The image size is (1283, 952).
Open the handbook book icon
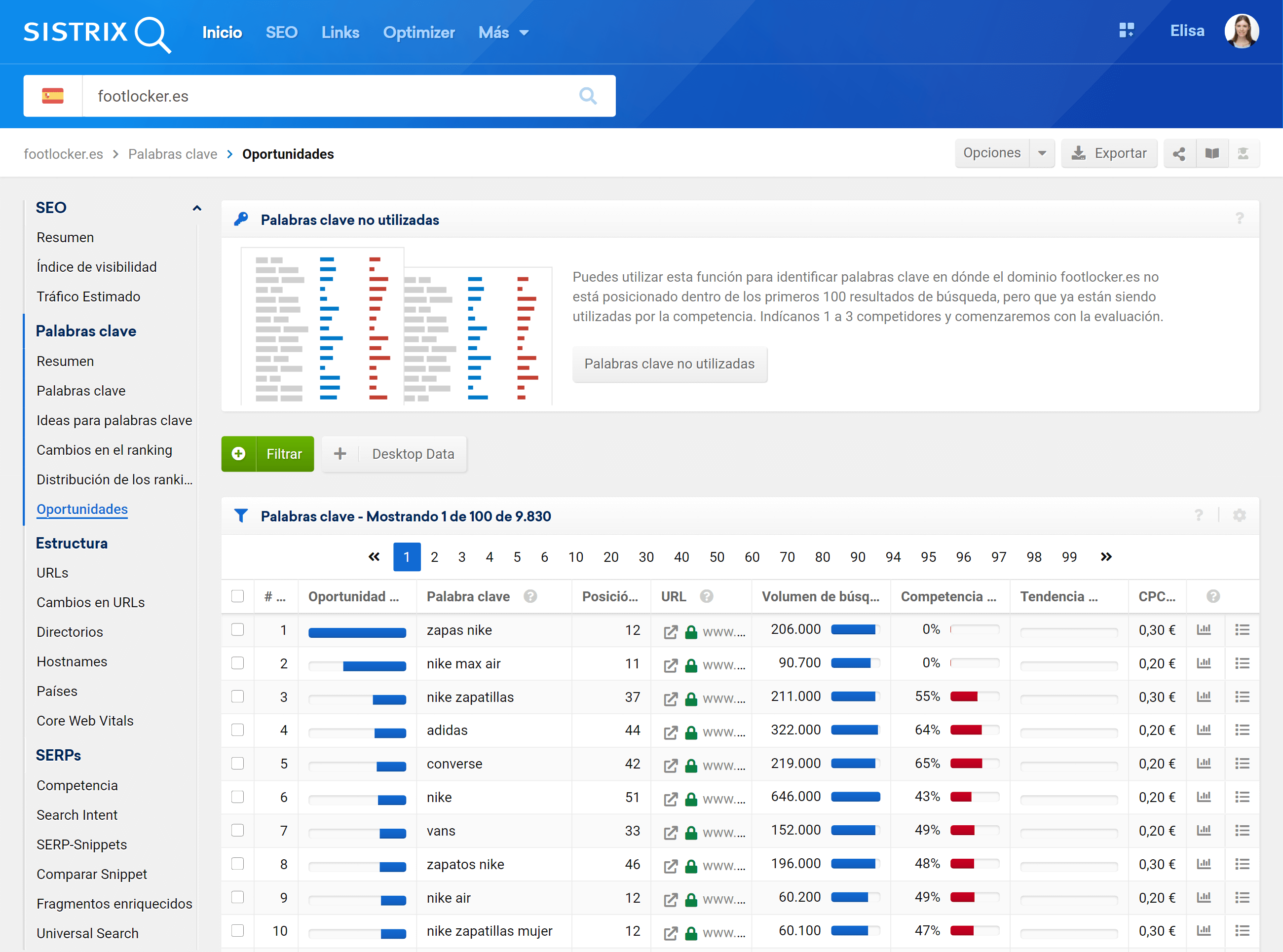(1212, 153)
